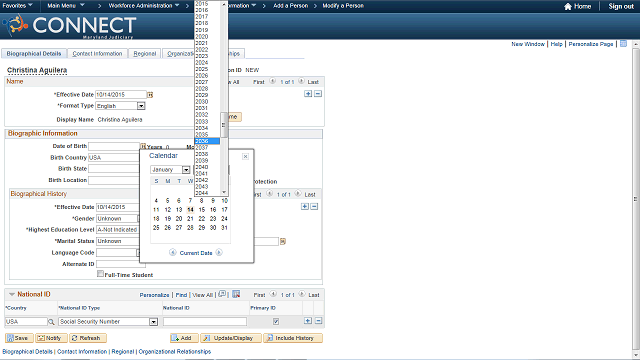Click Date of Birth input field
Screen dimensions: 640x360
(x=114, y=146)
